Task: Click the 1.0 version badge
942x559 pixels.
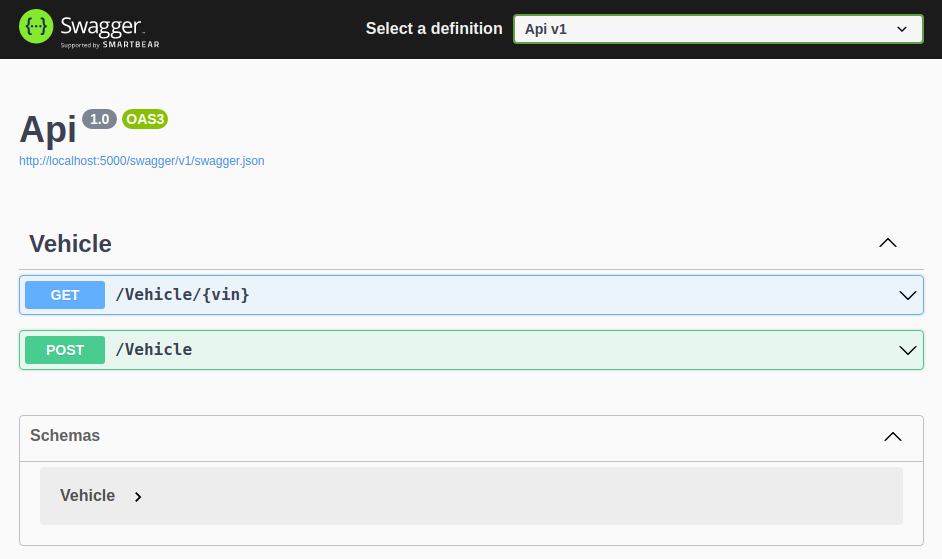Action: pyautogui.click(x=99, y=119)
